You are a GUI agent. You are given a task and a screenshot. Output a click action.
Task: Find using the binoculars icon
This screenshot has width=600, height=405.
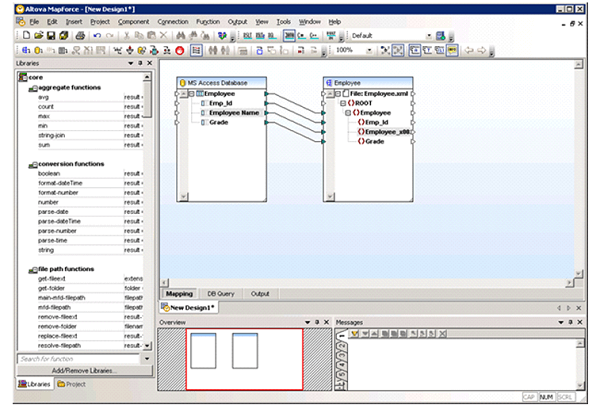[x=181, y=36]
